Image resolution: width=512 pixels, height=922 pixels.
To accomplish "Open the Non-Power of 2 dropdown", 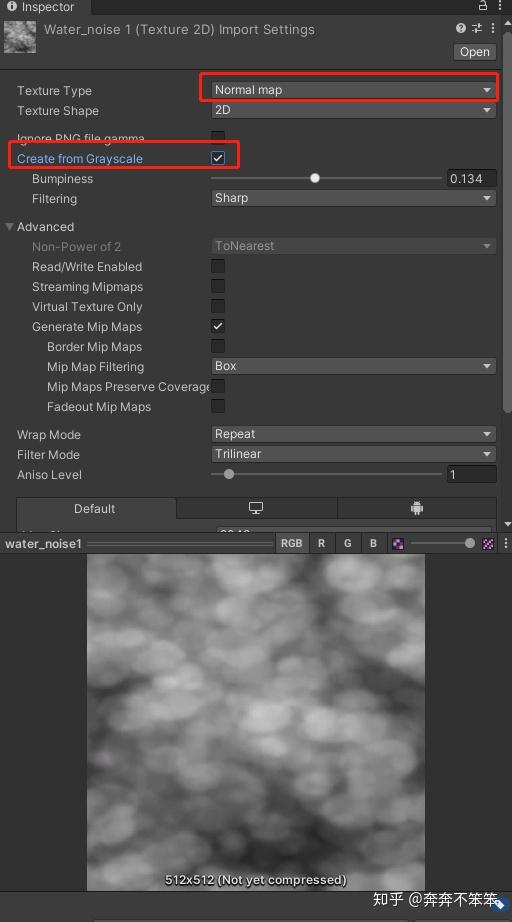I will click(x=353, y=246).
